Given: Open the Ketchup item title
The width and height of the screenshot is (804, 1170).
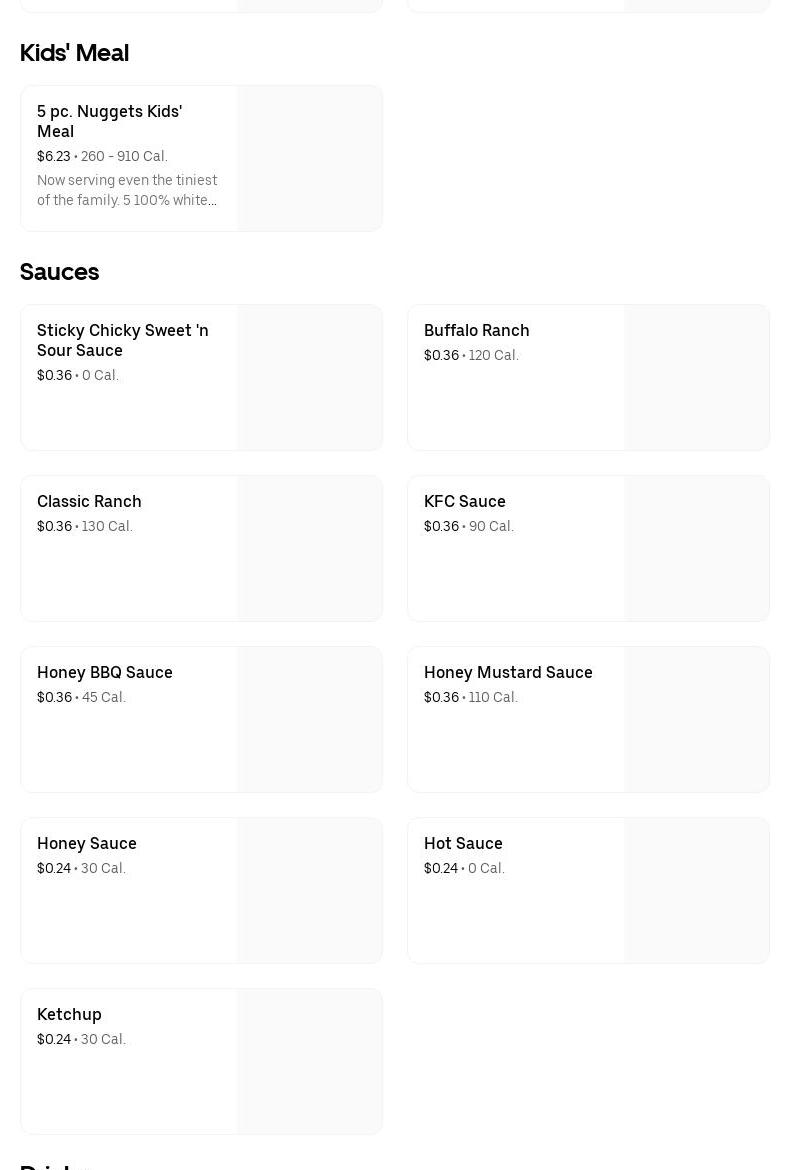Looking at the screenshot, I should [x=69, y=1014].
